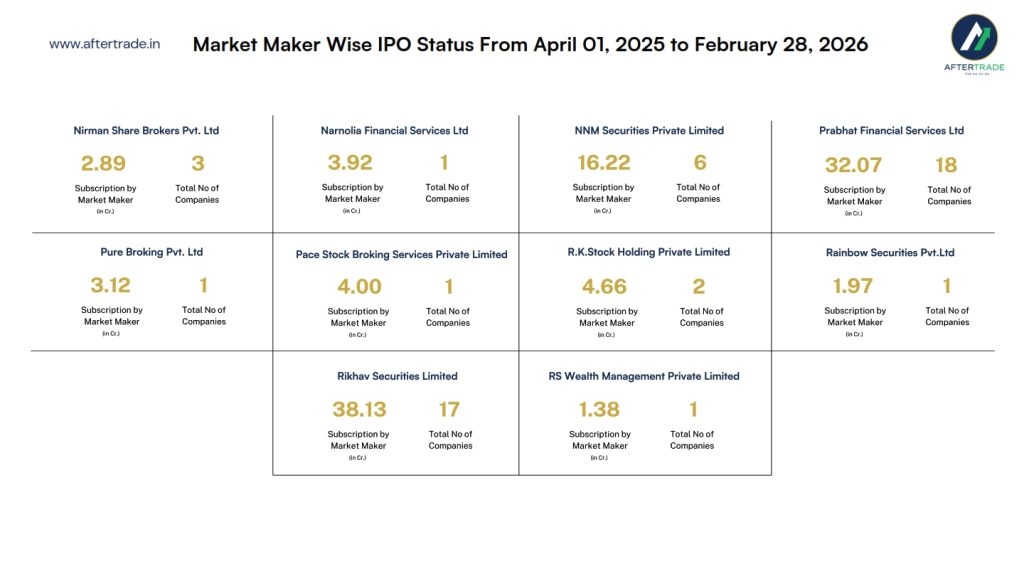Select the R.K.Stock Holding Private Limited heading
The image size is (1024, 576).
(649, 252)
